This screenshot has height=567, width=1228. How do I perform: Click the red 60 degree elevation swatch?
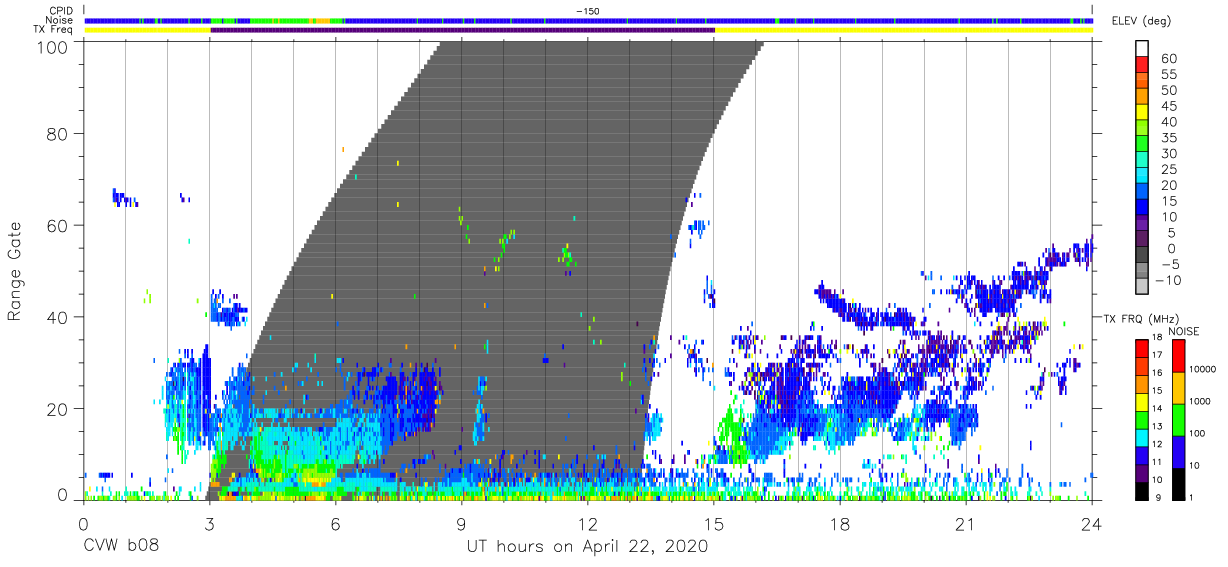click(1144, 64)
